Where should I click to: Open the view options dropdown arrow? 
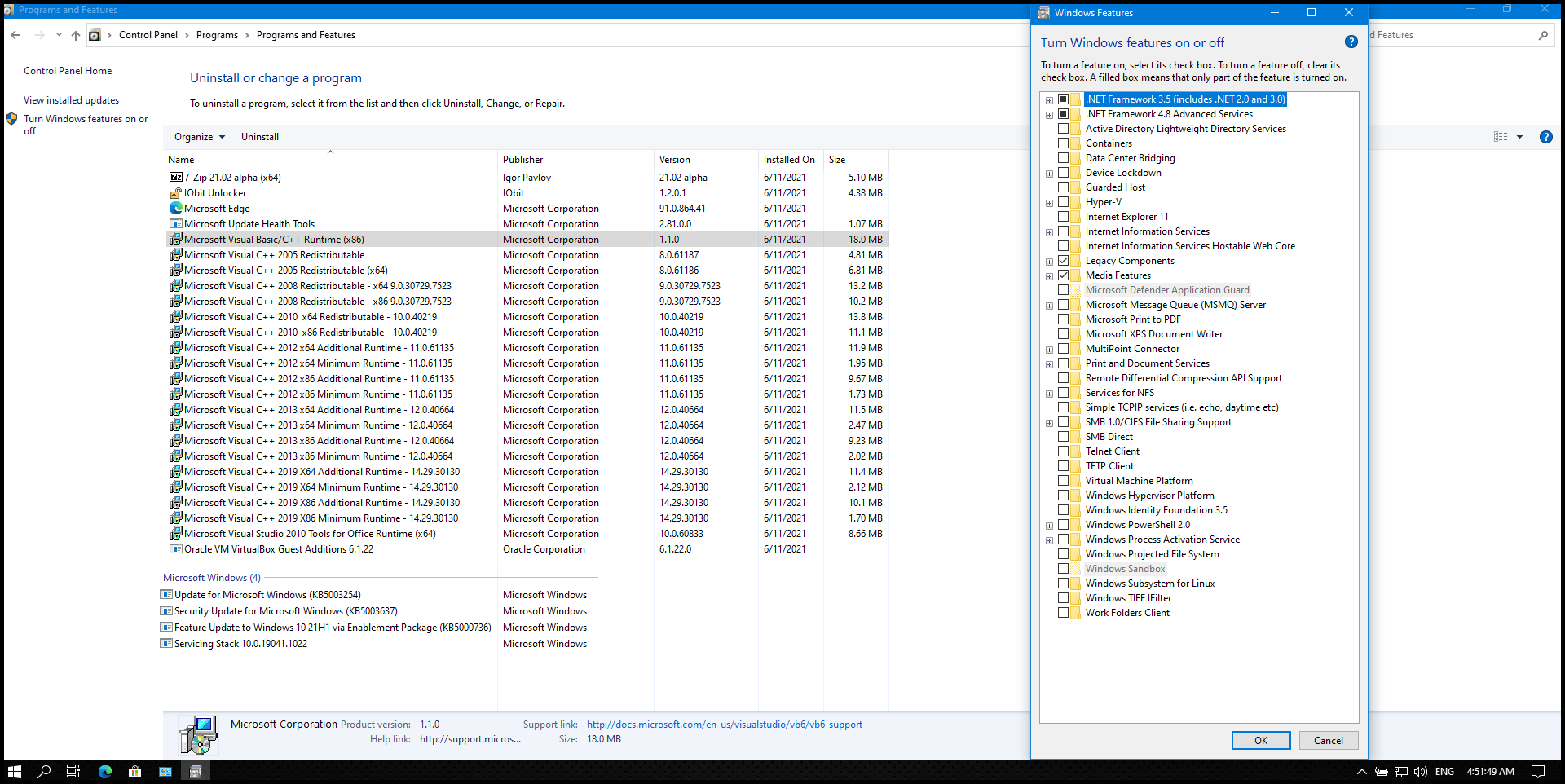(1519, 137)
